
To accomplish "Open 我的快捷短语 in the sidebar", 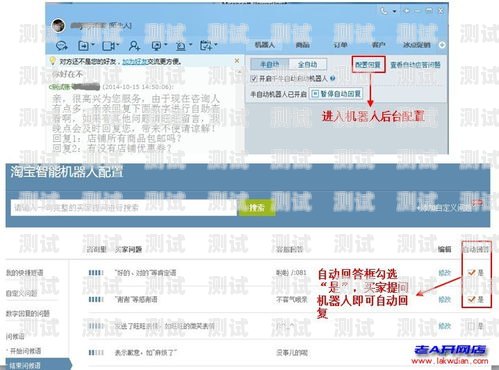I will (25, 273).
